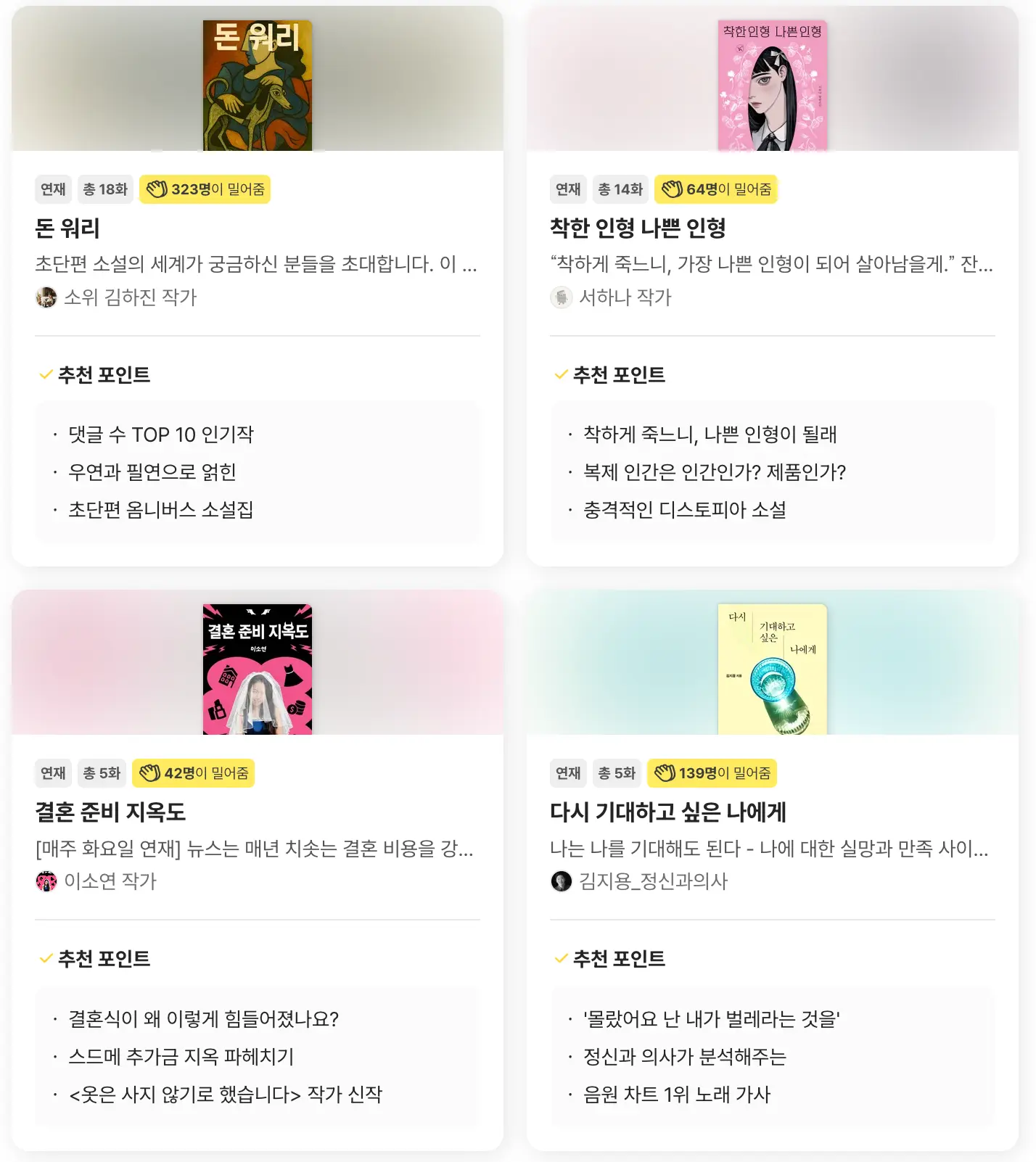Click the clapping hands icon on 323명이 밀어줌
This screenshot has width=1036, height=1162.
tap(157, 189)
